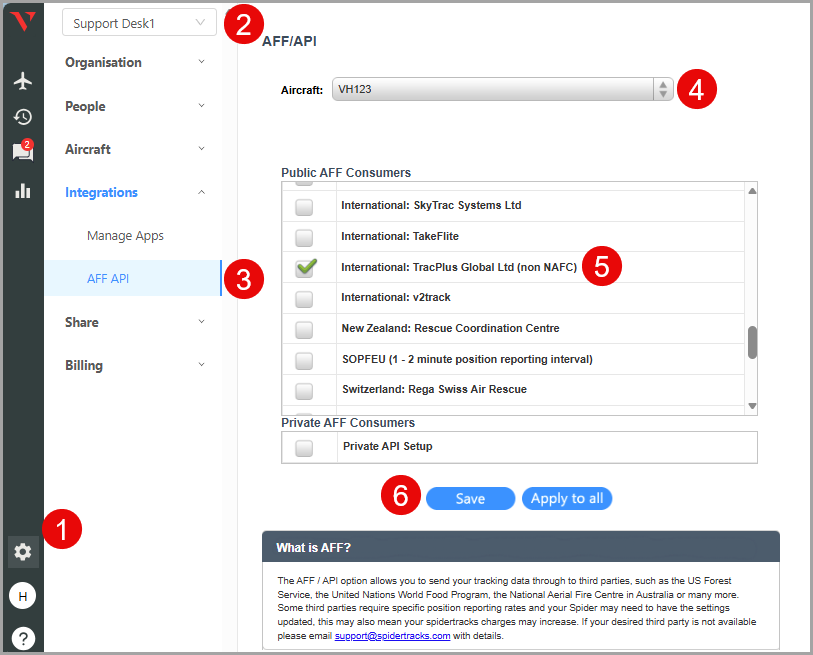This screenshot has height=655, width=813.
Task: Open the help question mark icon
Action: (22, 637)
